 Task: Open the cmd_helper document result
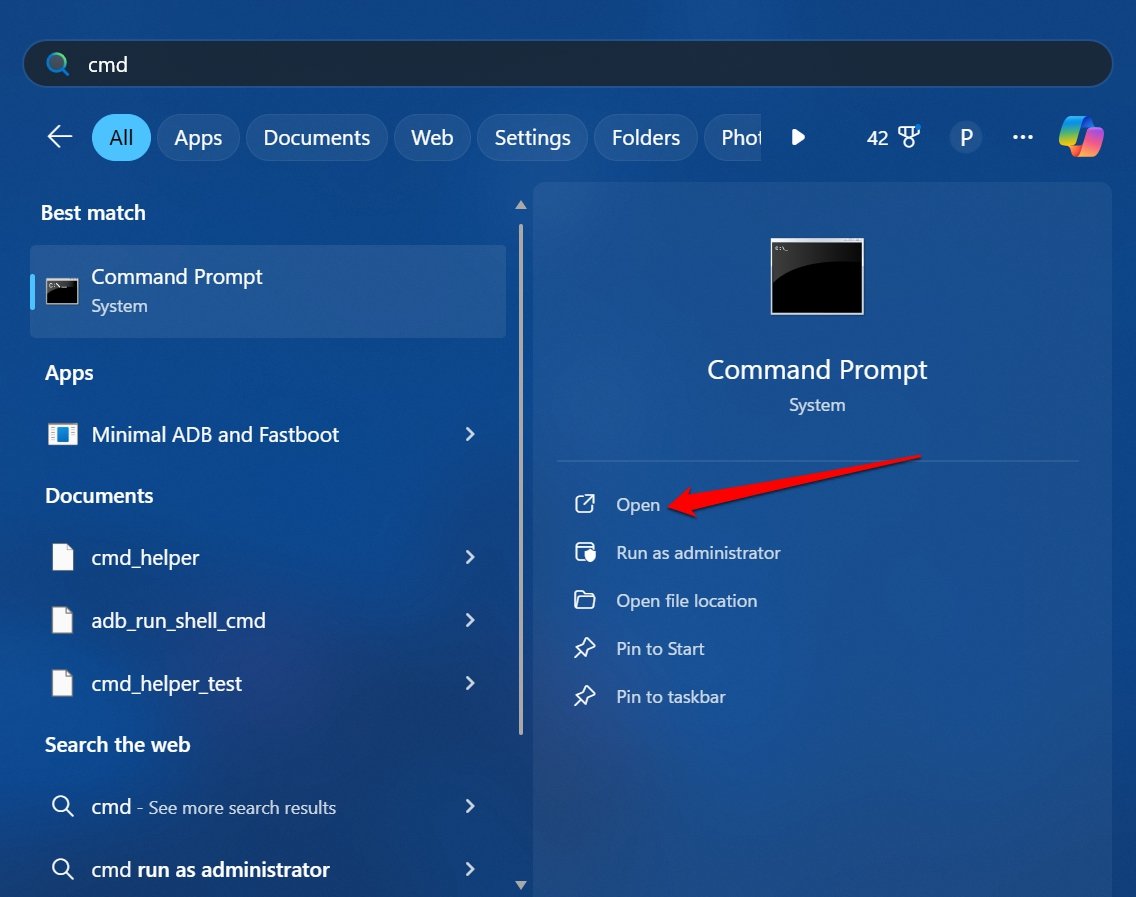[x=268, y=557]
